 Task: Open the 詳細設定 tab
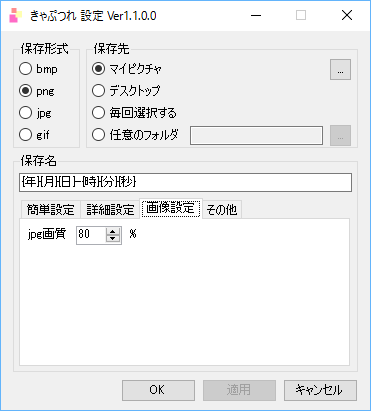tap(110, 209)
